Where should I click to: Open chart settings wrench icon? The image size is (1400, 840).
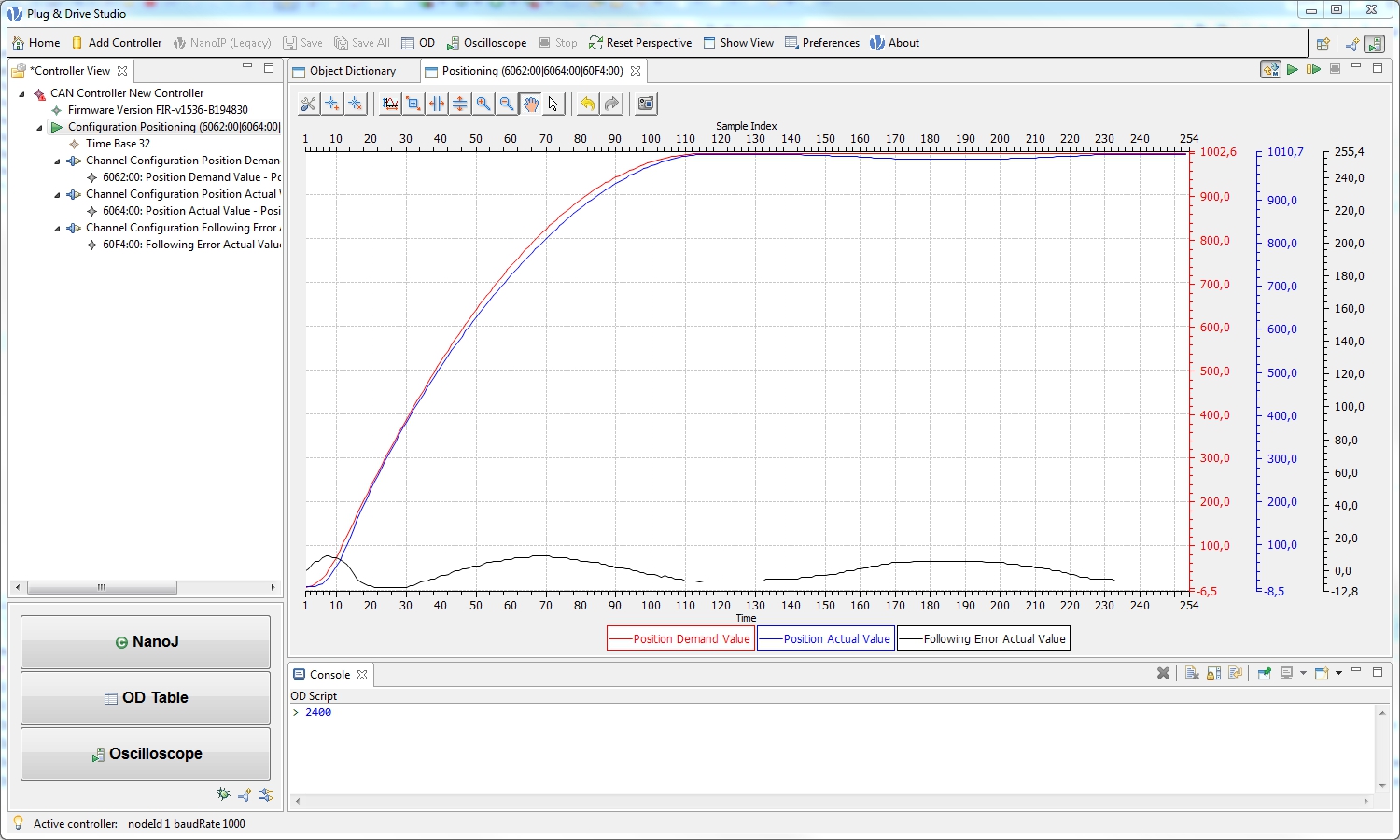[x=308, y=104]
